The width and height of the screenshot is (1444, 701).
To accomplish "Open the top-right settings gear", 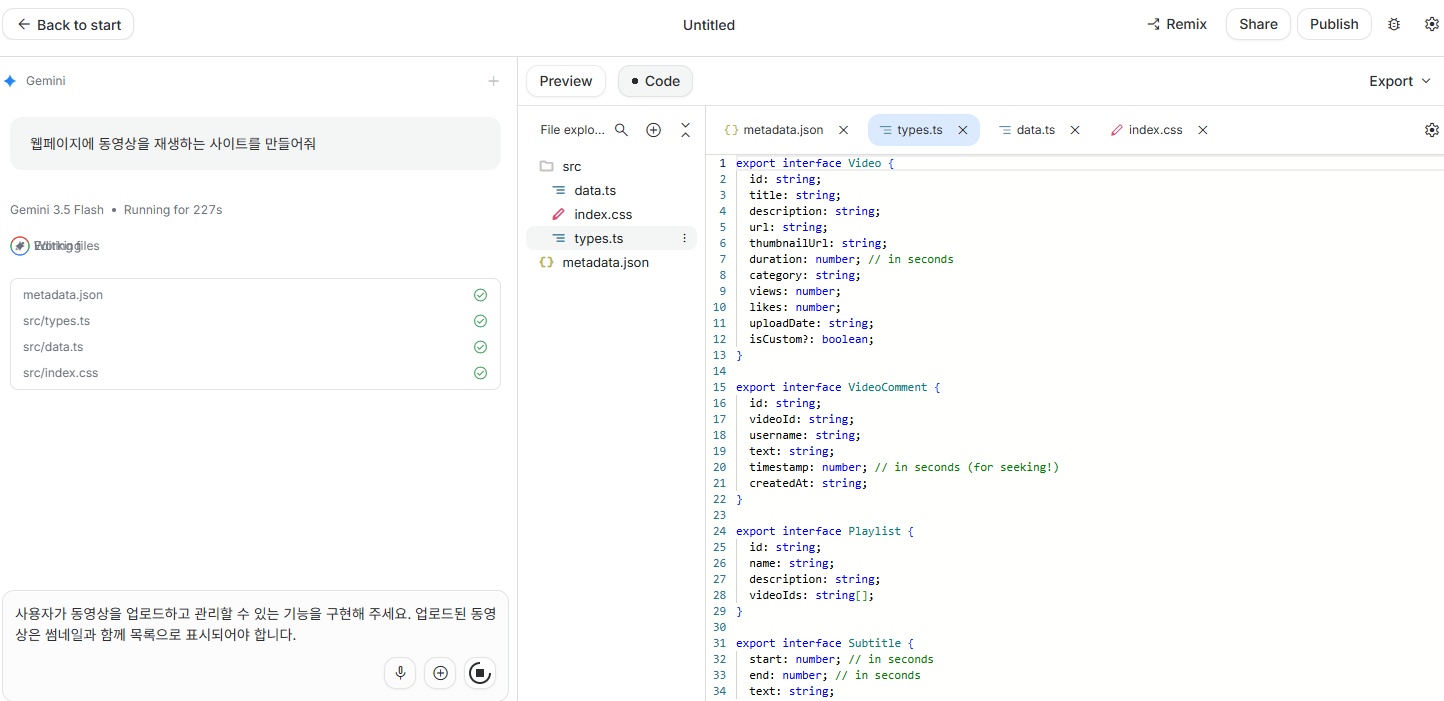I will pos(1431,25).
